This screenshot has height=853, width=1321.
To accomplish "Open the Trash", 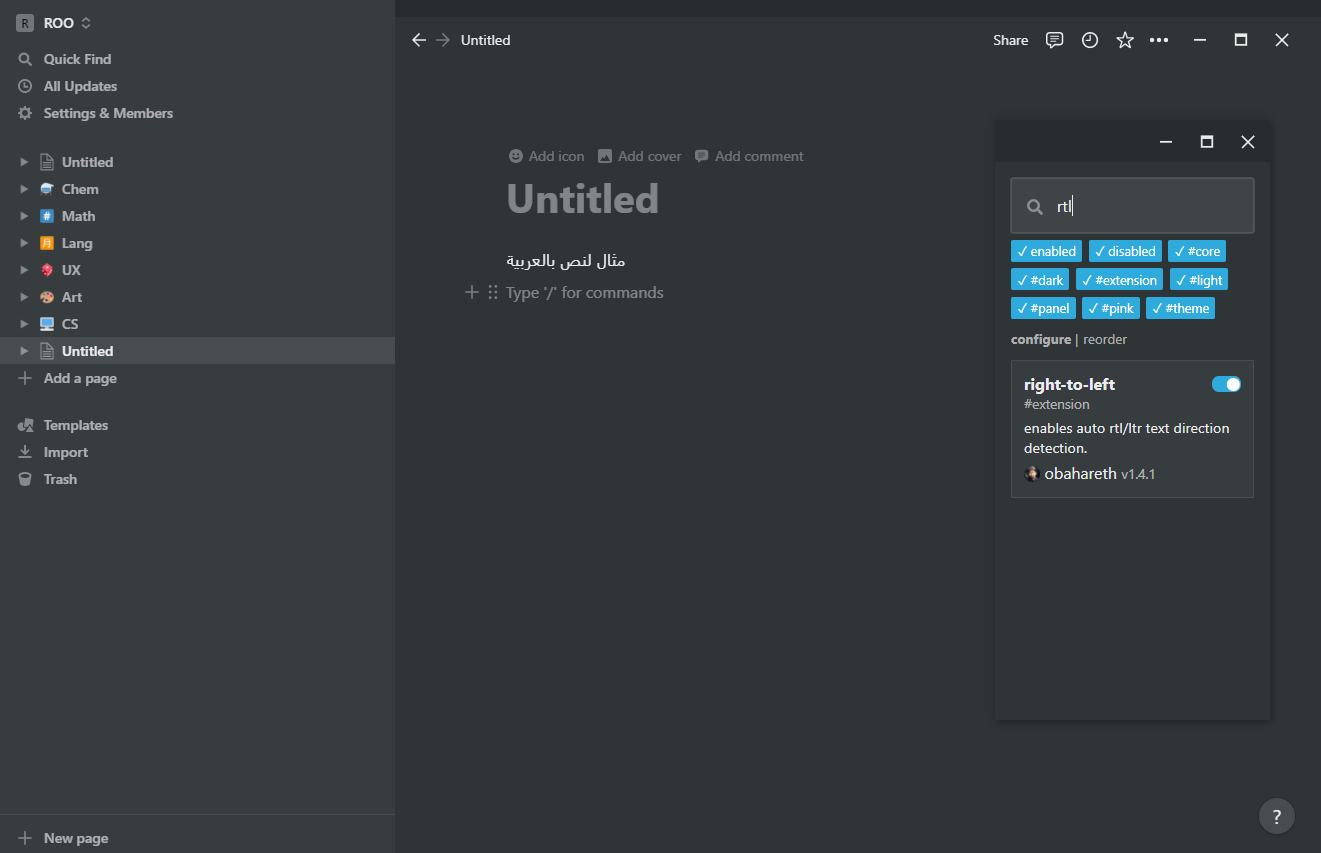I will pos(58,479).
